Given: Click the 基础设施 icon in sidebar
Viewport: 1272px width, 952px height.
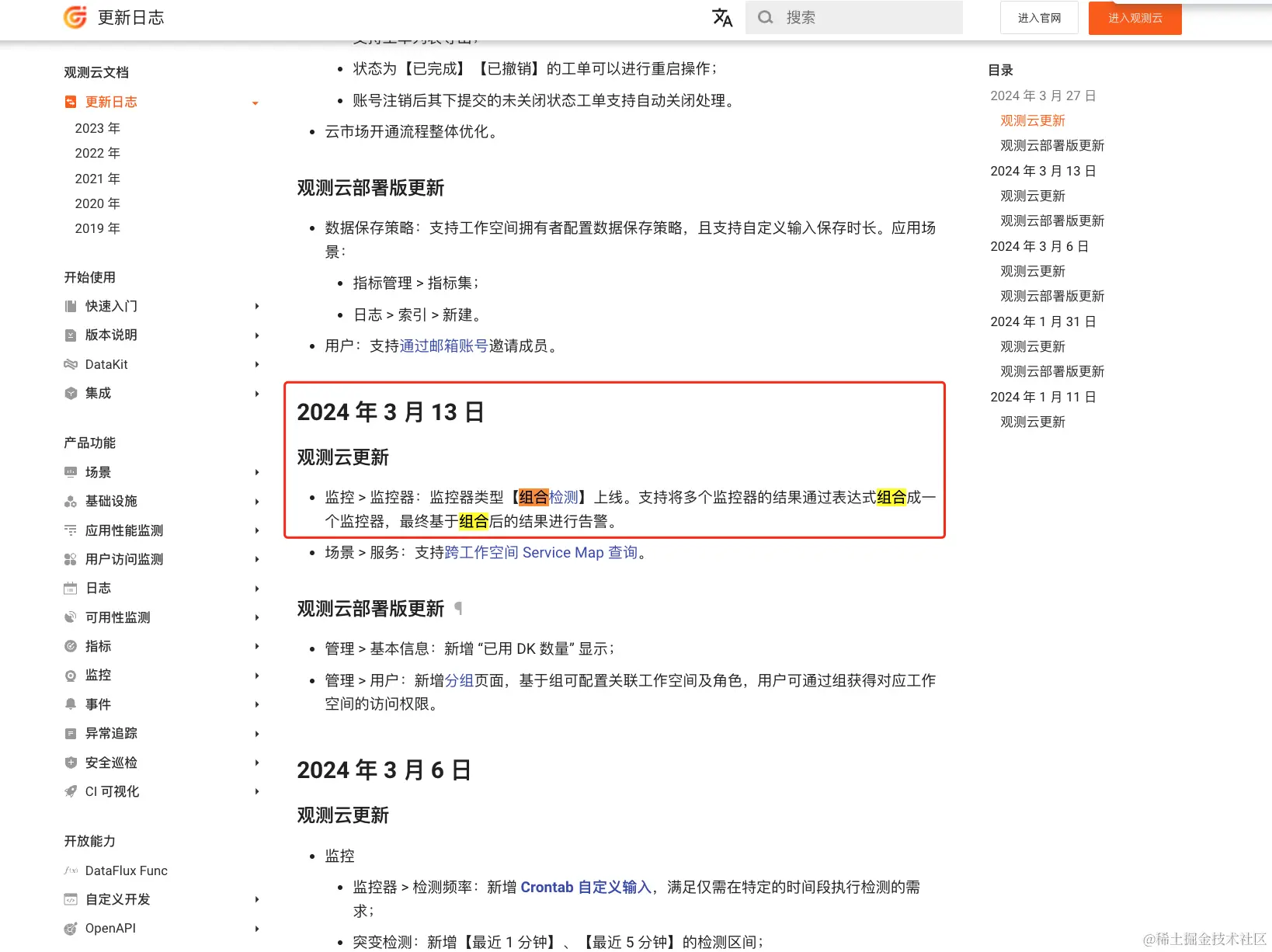Looking at the screenshot, I should point(71,501).
